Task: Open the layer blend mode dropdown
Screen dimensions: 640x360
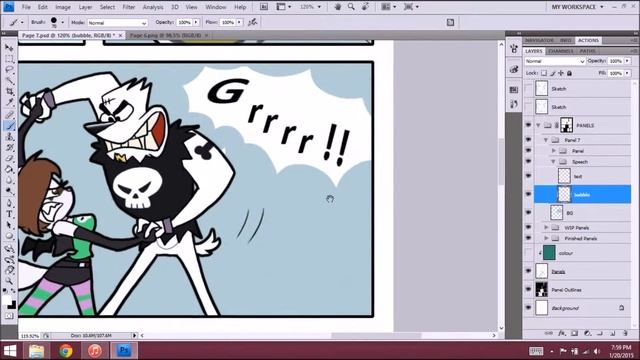Action: coord(555,61)
